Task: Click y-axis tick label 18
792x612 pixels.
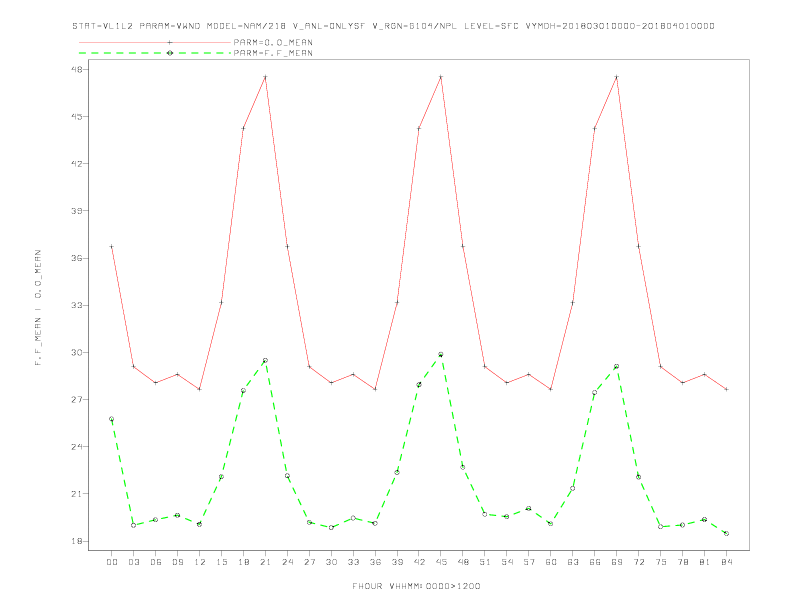Action: click(x=77, y=541)
